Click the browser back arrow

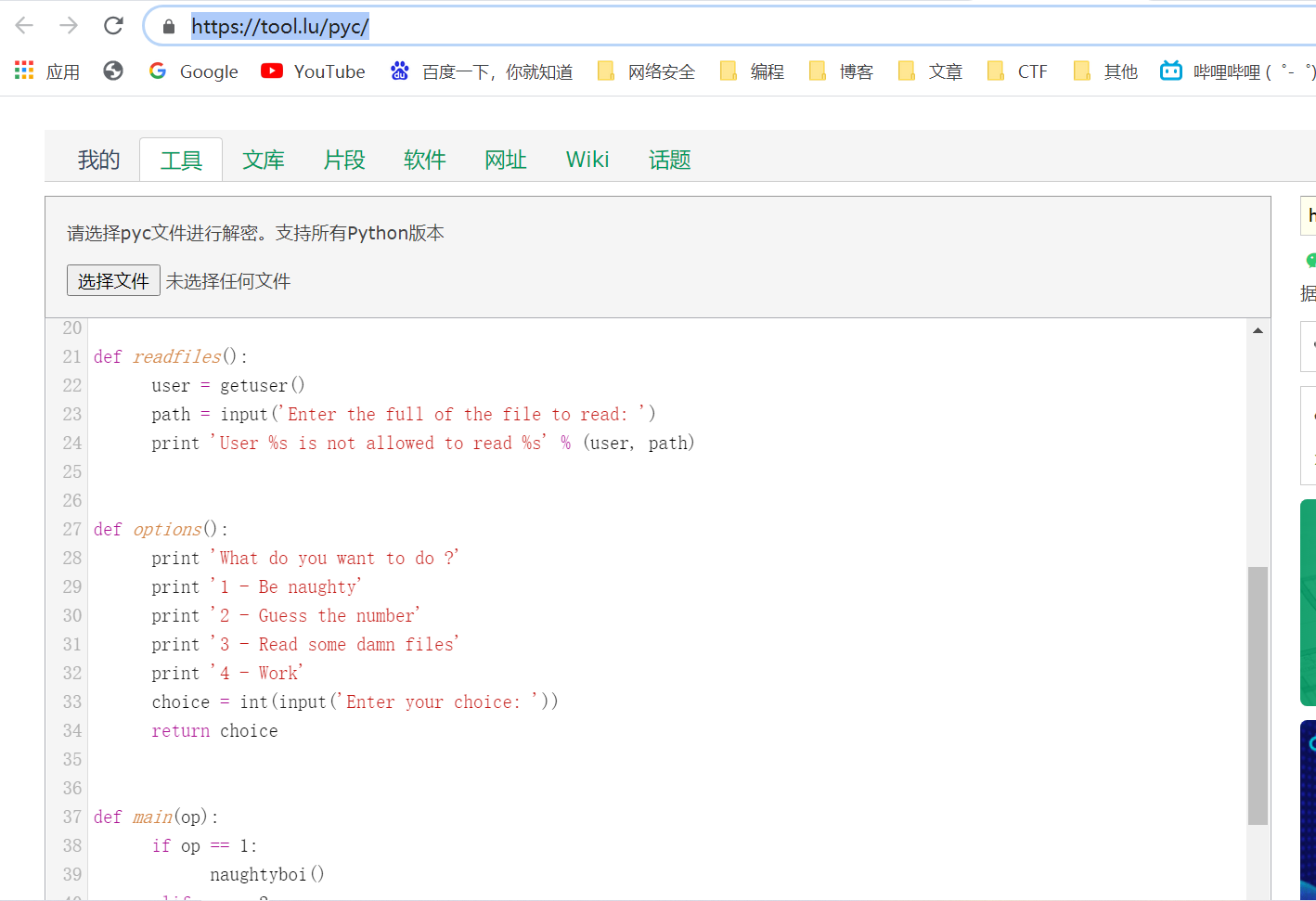[x=24, y=26]
